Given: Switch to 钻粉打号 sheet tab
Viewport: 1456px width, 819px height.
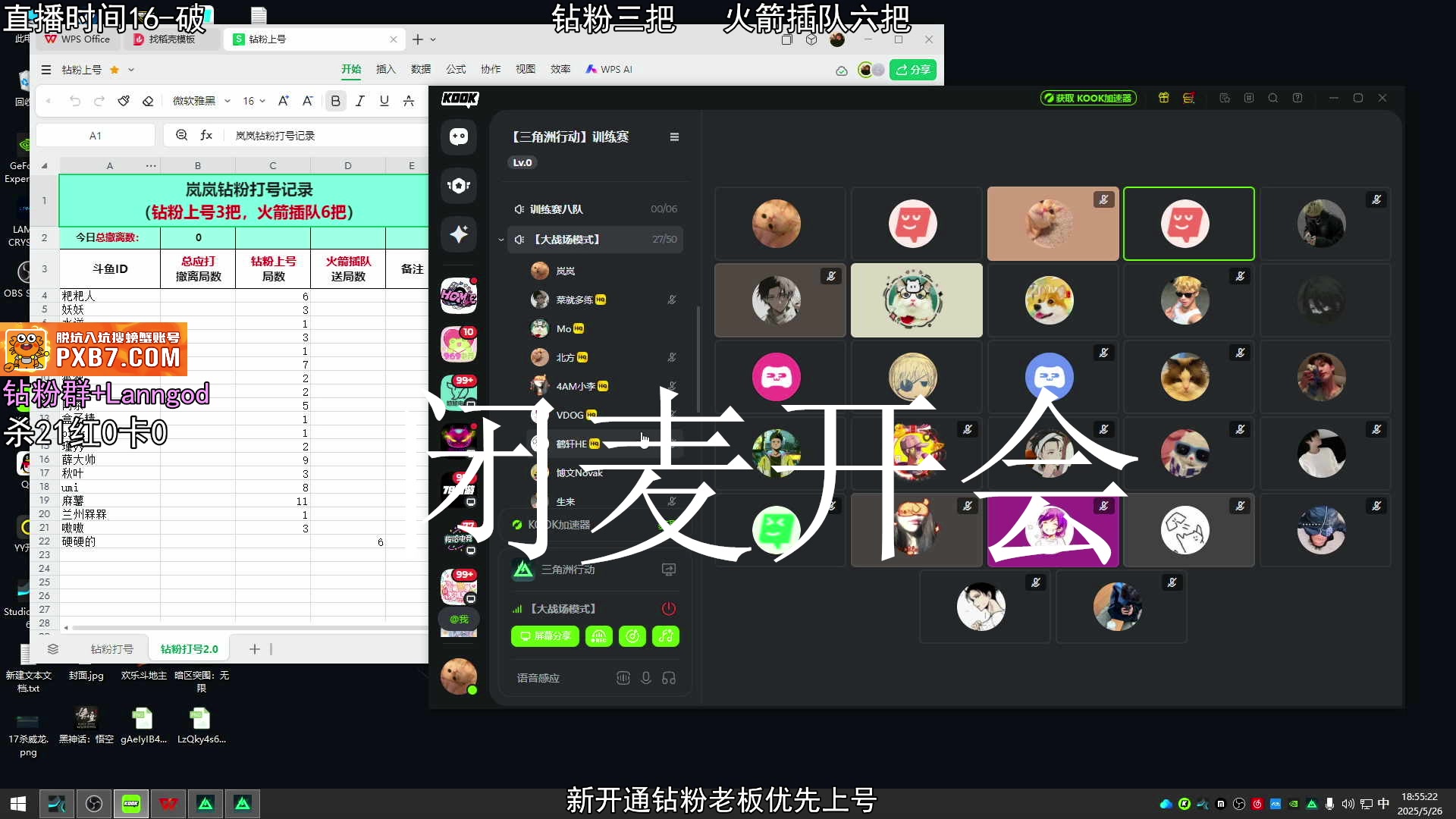Looking at the screenshot, I should click(x=111, y=649).
